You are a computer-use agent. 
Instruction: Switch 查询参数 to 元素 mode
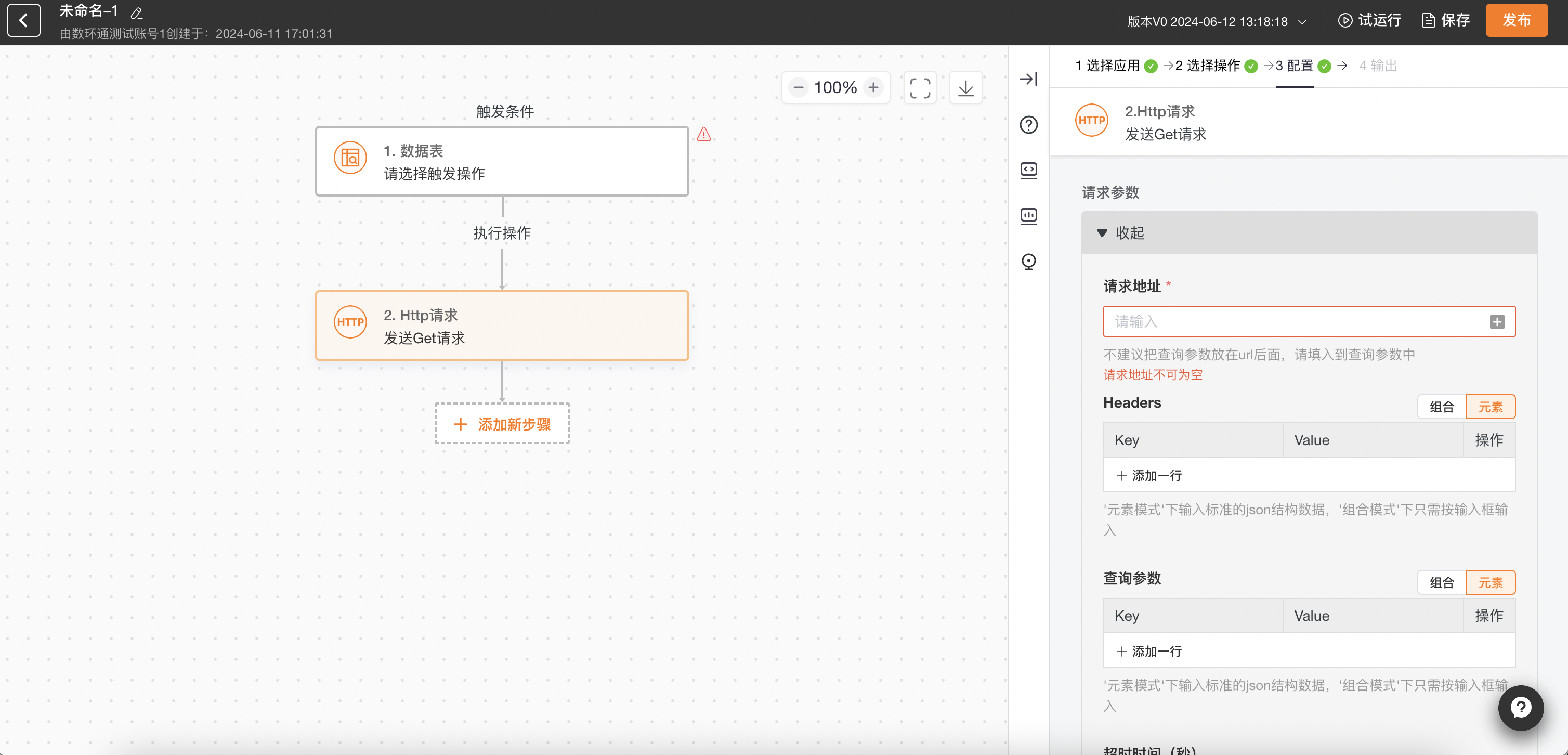[1491, 583]
